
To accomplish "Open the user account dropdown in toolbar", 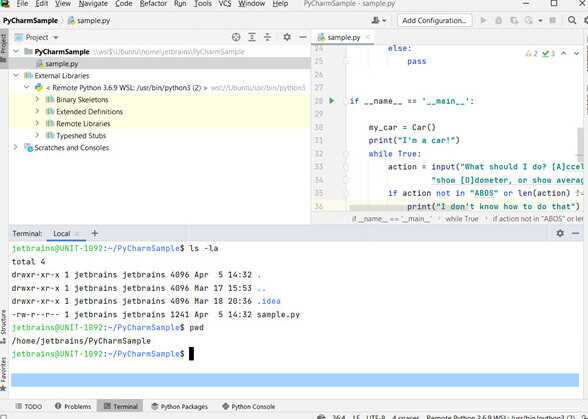I will (x=378, y=20).
